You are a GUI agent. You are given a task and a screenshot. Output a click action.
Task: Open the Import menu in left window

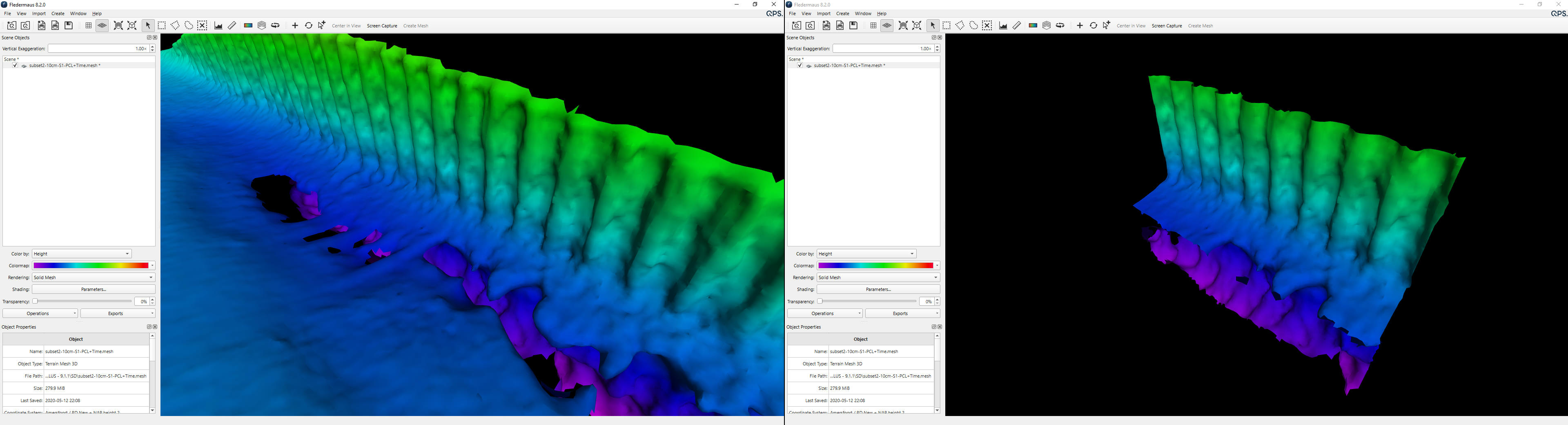[39, 13]
